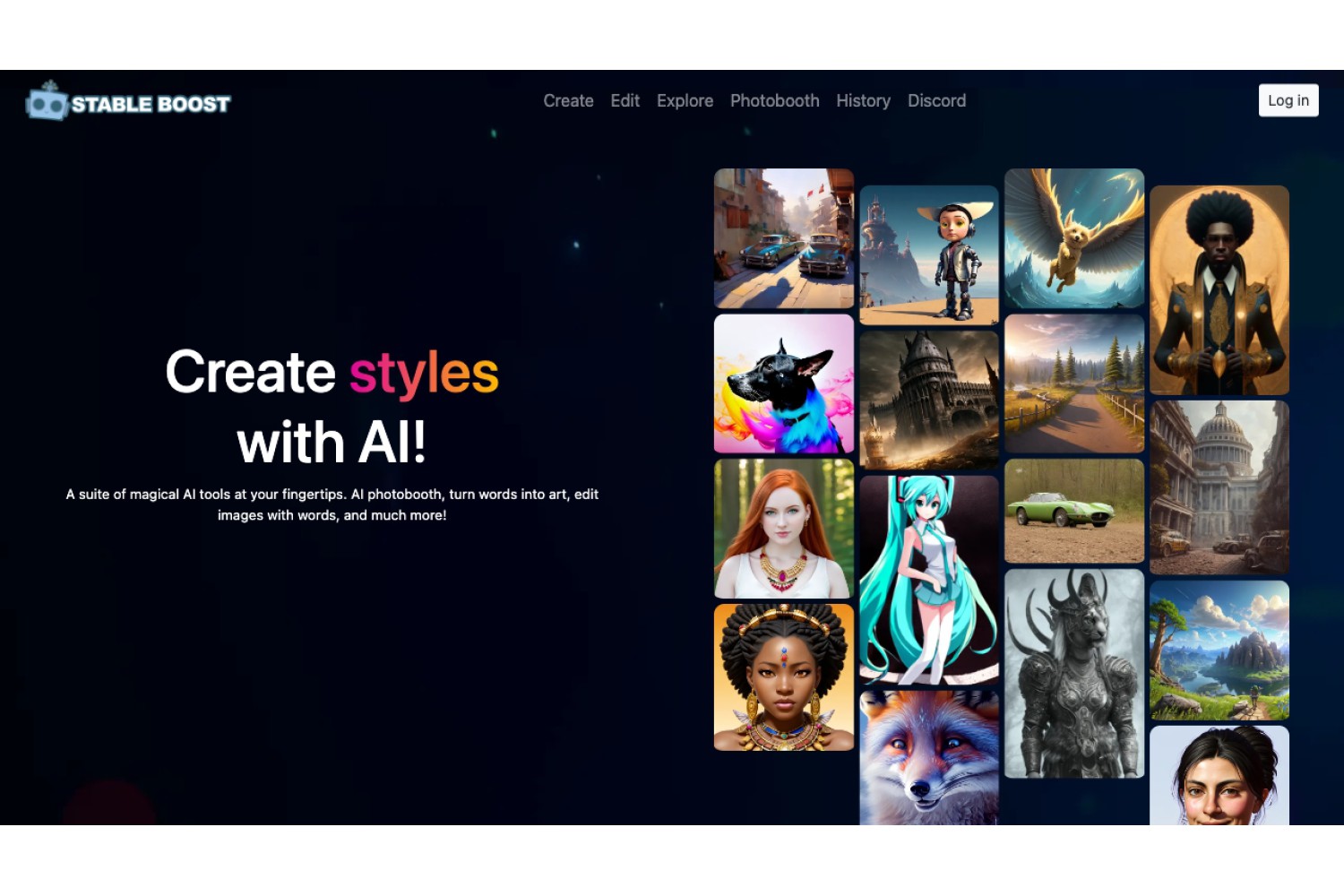
Task: Click the Stable Boost robot logo icon
Action: [47, 101]
